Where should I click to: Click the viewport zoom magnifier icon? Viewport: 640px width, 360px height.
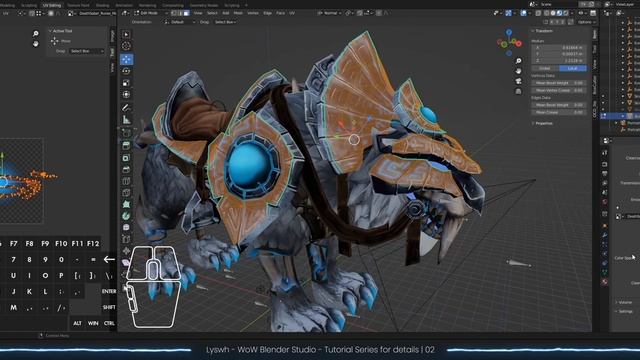(x=518, y=61)
